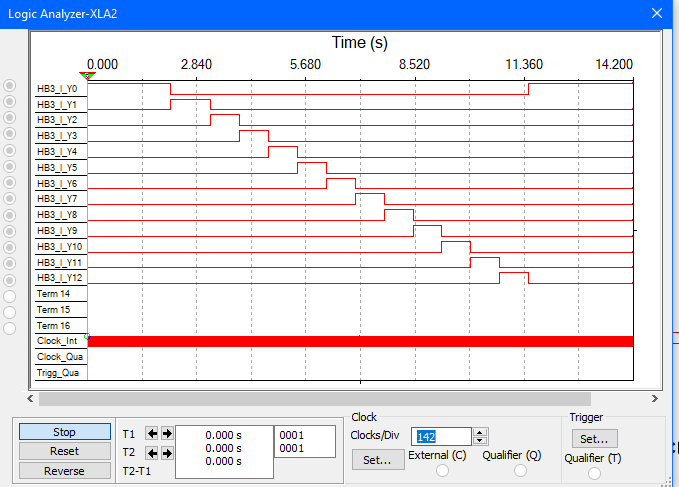Click the HB3_I_Y0 channel label
This screenshot has width=679, height=487.
coord(57,89)
